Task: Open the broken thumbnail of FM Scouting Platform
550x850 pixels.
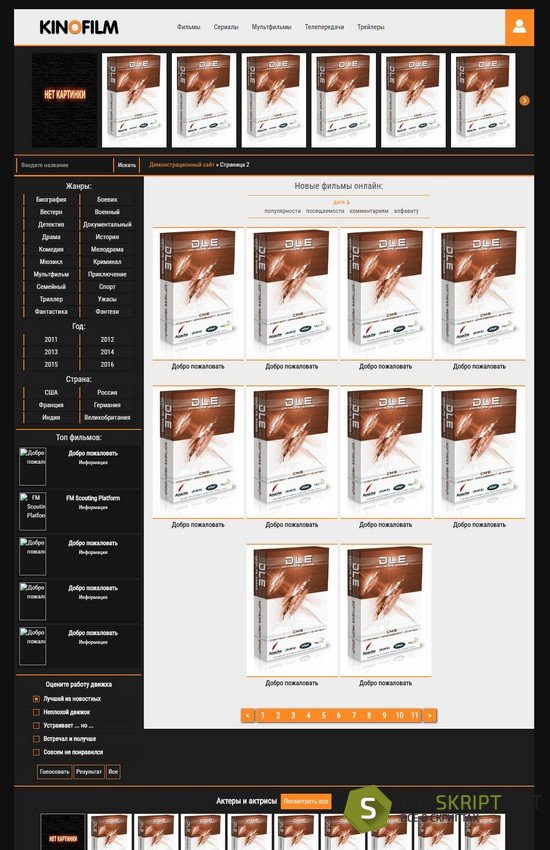Action: [33, 511]
